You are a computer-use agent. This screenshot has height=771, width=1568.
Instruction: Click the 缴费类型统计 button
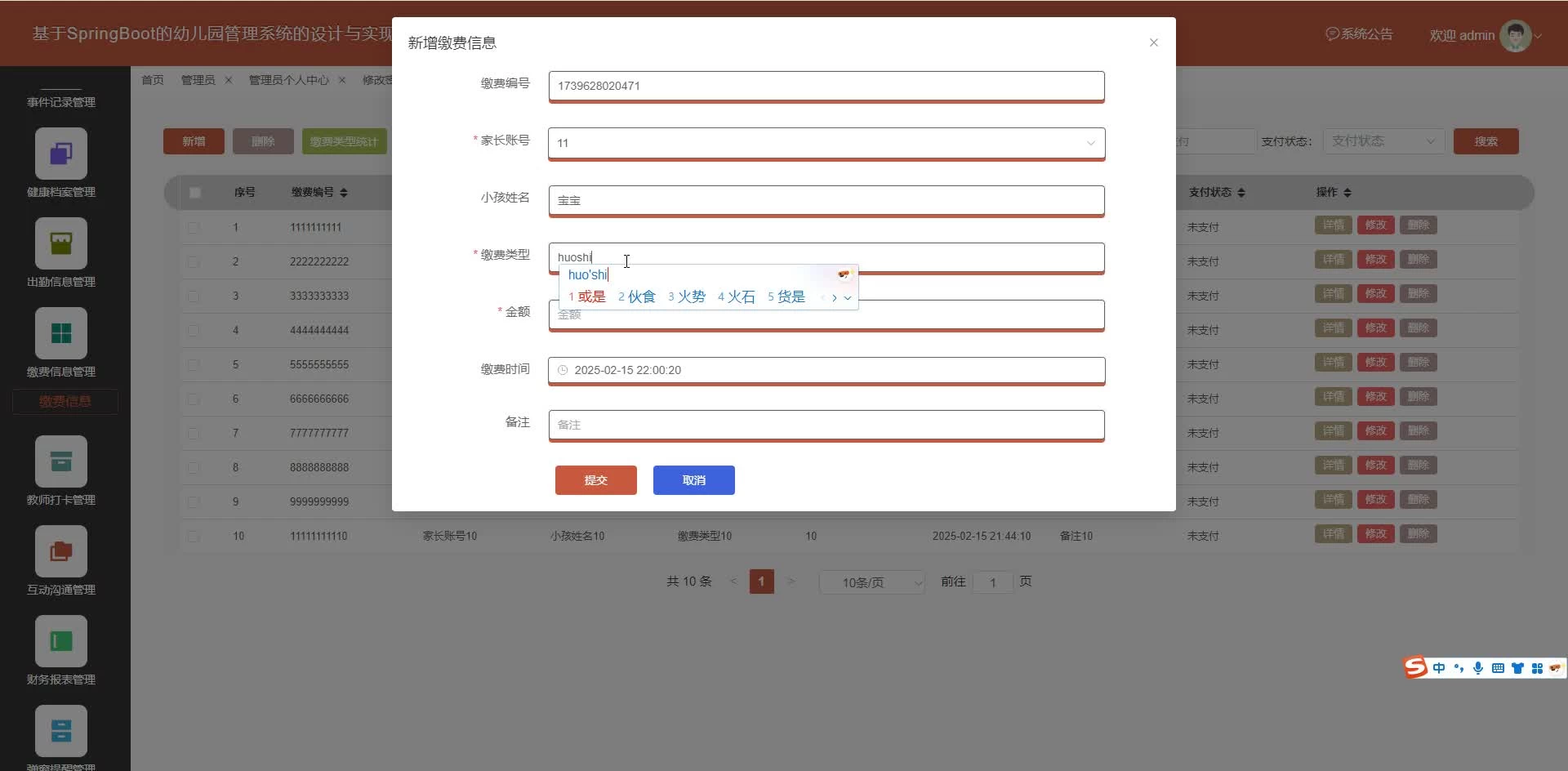[x=345, y=141]
